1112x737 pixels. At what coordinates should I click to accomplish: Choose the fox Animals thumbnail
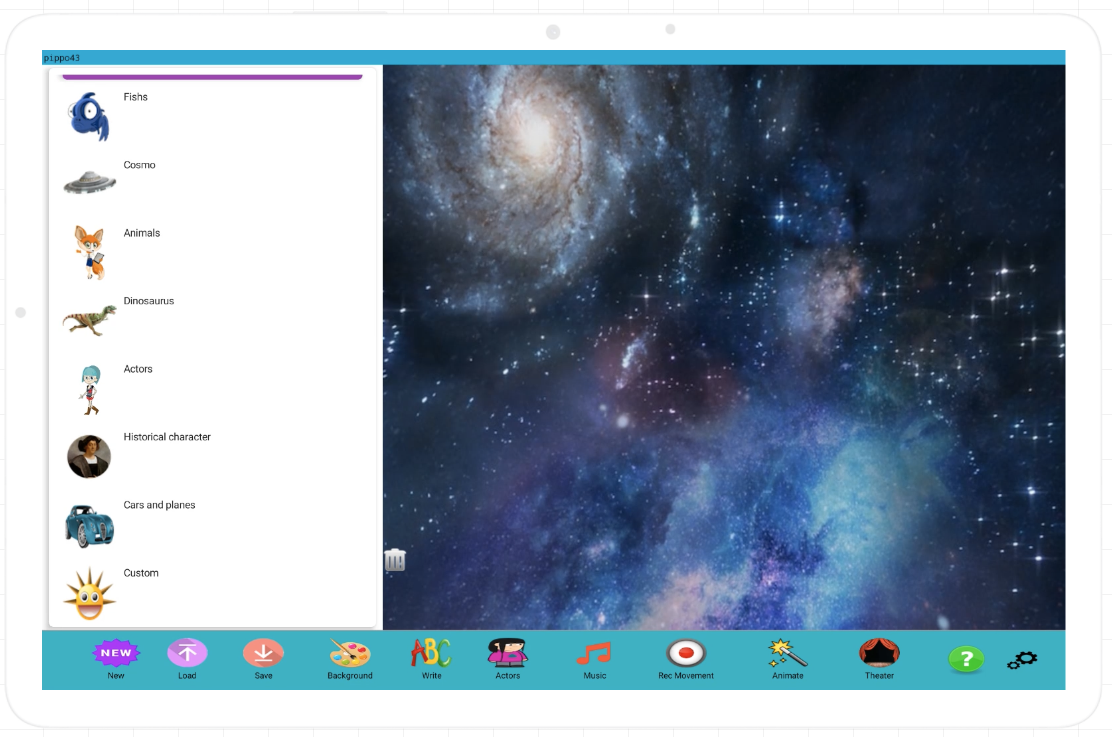pyautogui.click(x=90, y=252)
